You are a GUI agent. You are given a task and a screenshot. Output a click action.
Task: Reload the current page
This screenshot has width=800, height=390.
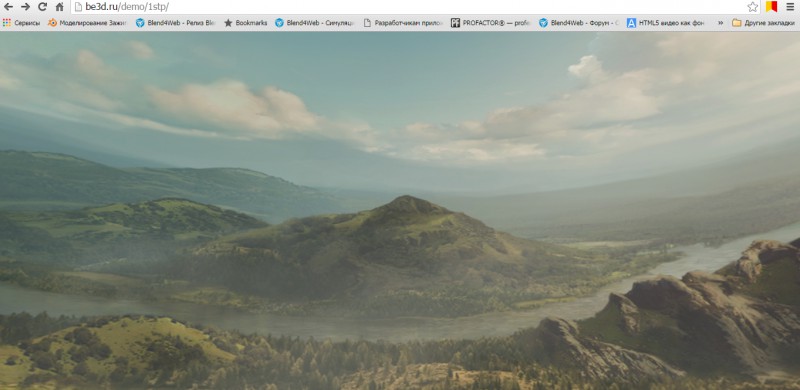43,7
